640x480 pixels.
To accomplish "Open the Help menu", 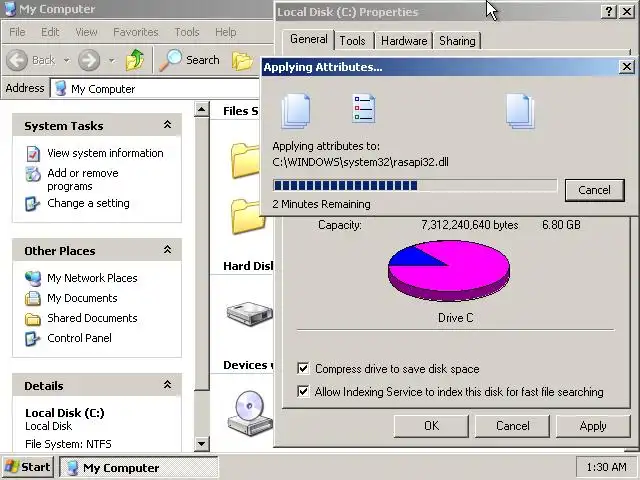I will [225, 32].
